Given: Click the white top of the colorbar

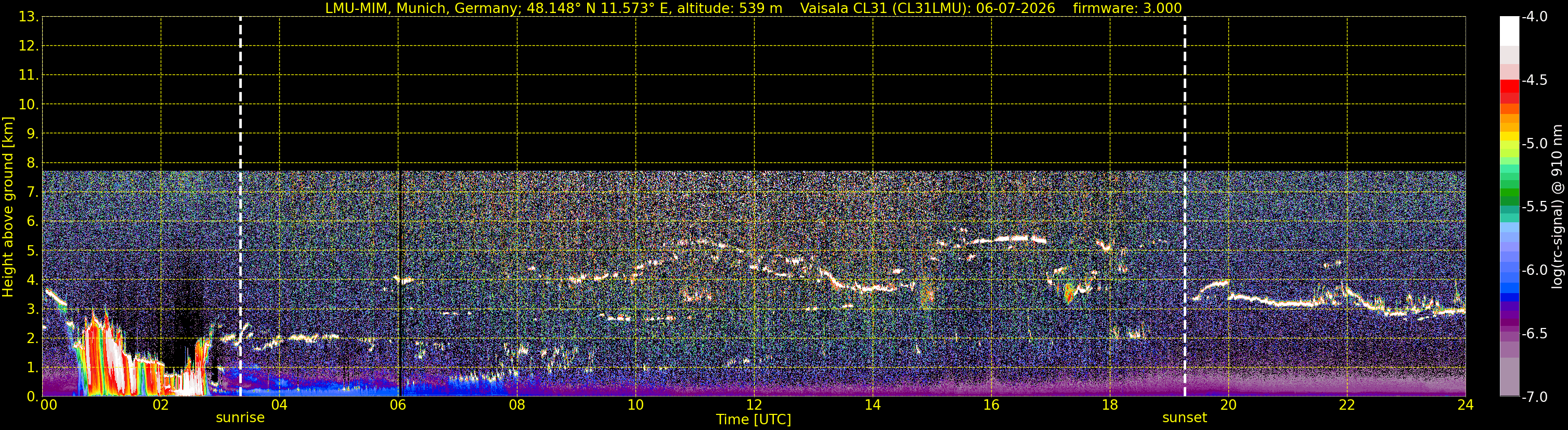Looking at the screenshot, I should click(x=1510, y=30).
